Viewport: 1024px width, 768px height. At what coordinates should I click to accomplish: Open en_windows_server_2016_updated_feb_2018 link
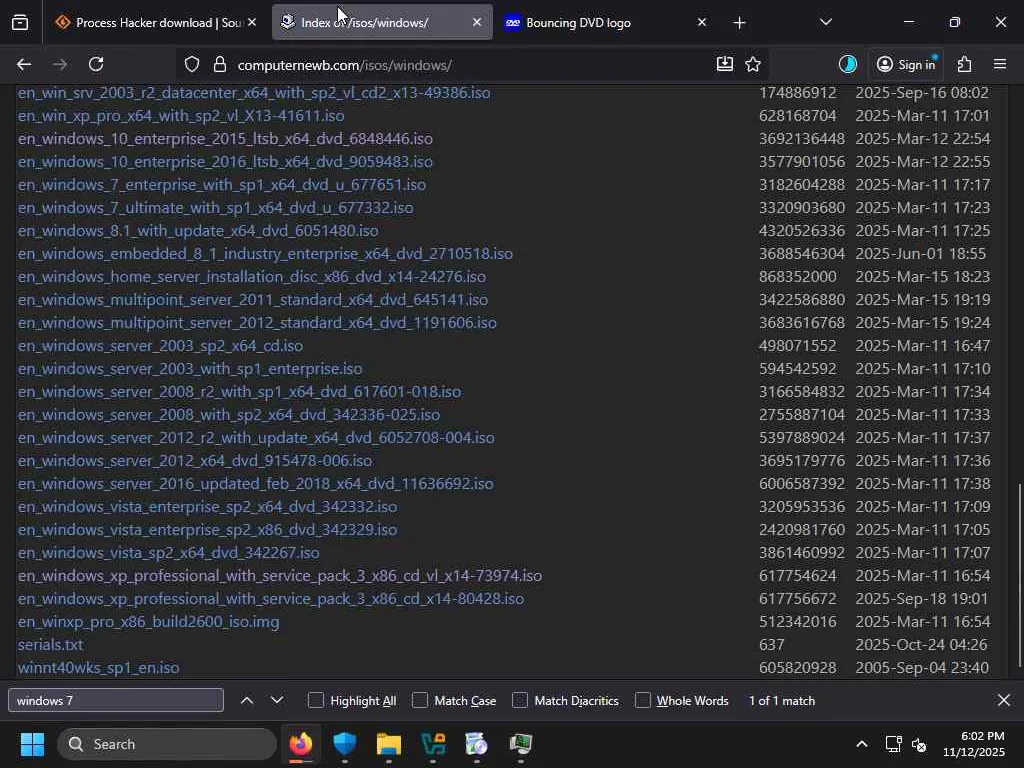[255, 484]
